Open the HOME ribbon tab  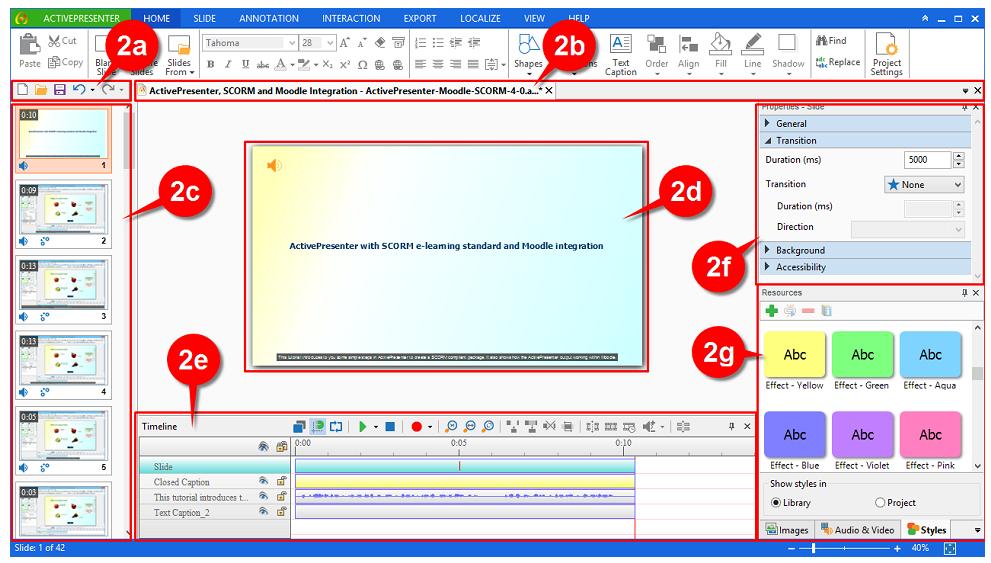(157, 18)
